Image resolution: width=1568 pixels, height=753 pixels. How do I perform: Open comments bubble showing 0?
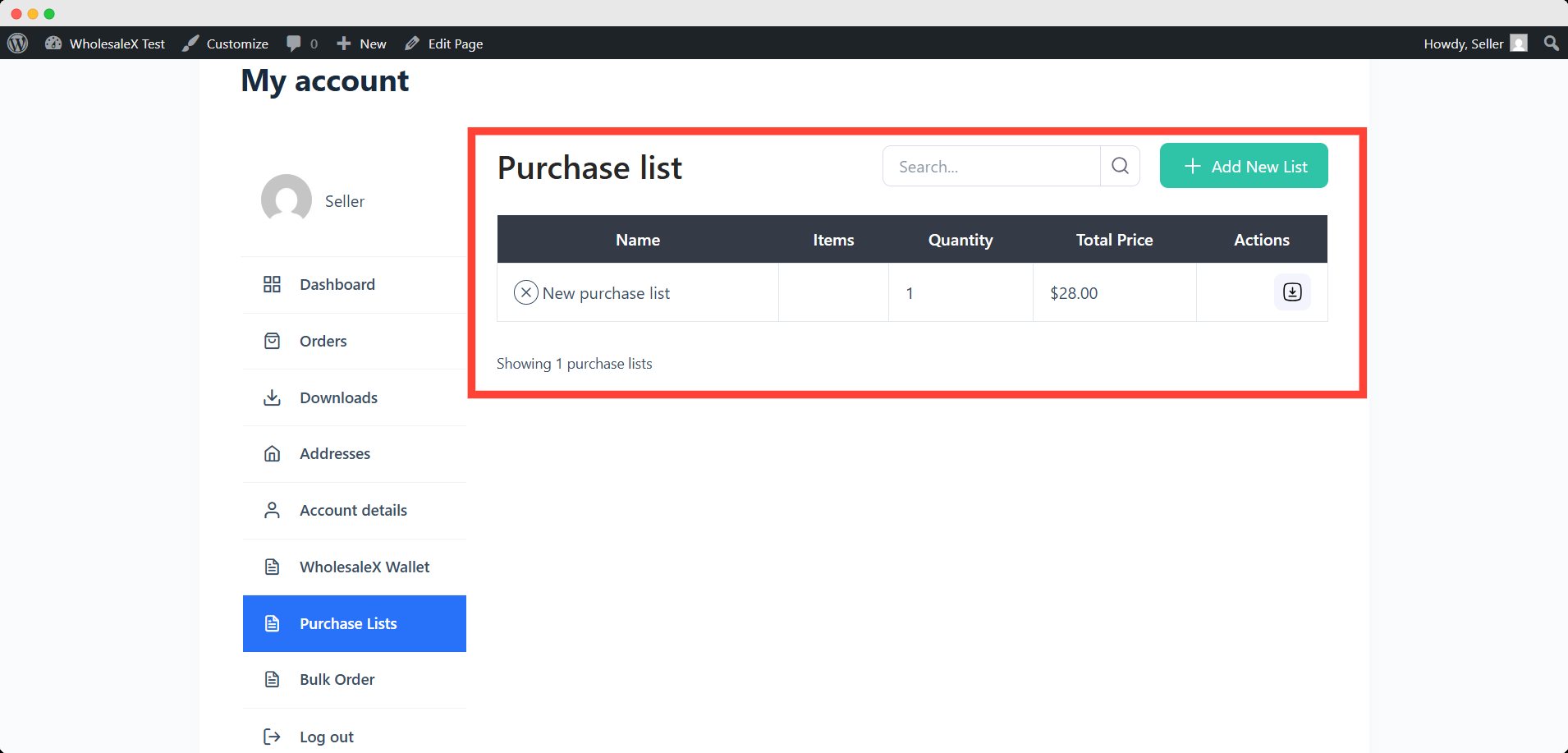[302, 44]
